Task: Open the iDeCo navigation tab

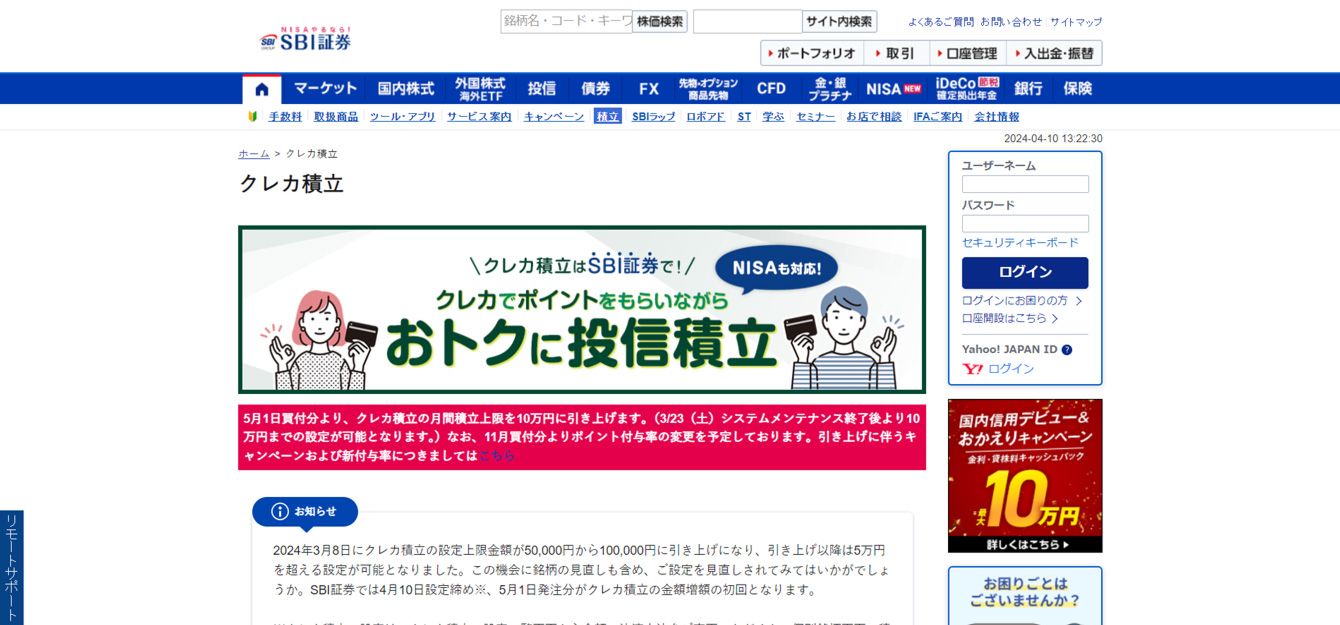Action: [x=966, y=88]
